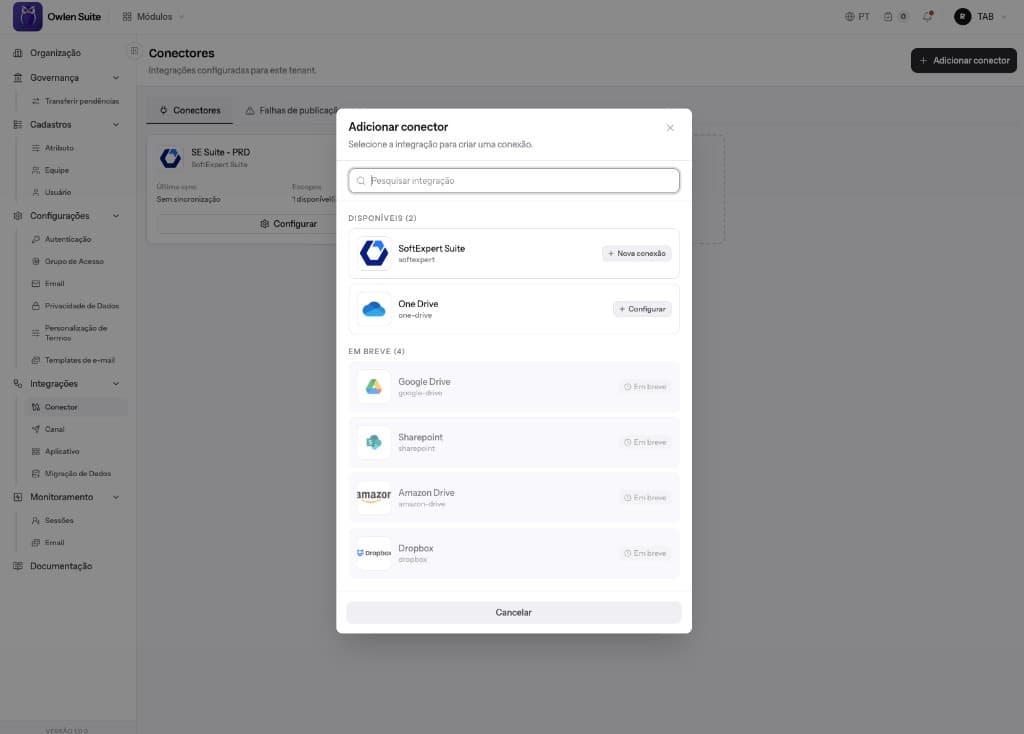Click Configurar on SE Suite - PRD card
1024x734 pixels.
[288, 224]
